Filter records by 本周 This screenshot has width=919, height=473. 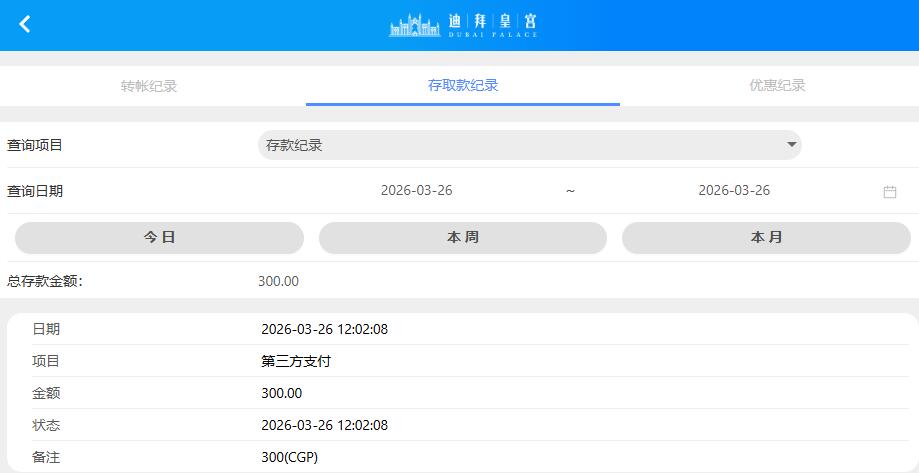462,238
